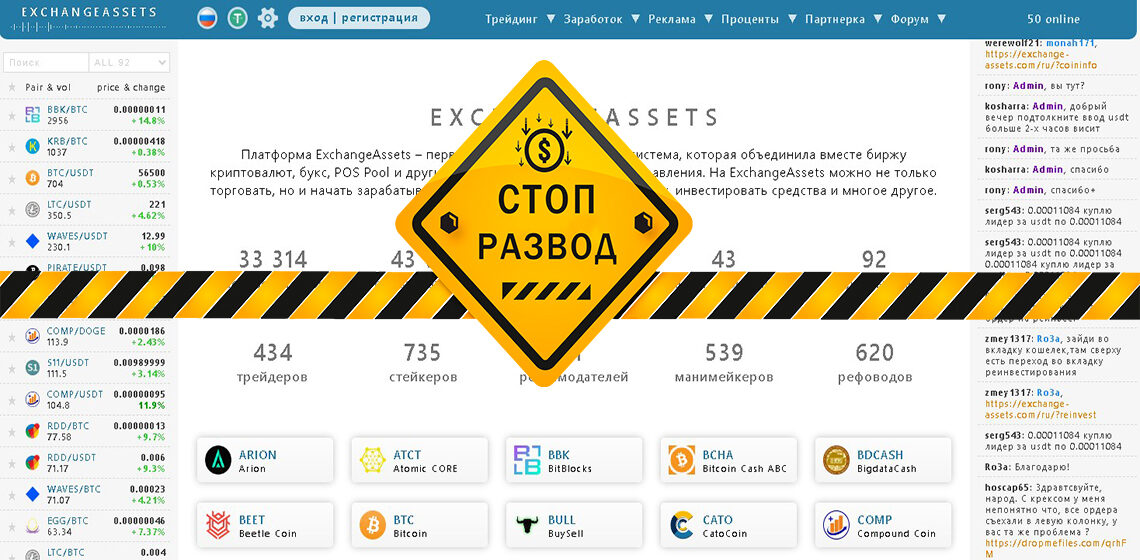This screenshot has width=1140, height=560.
Task: Click the вход | регистрация button
Action: [358, 17]
